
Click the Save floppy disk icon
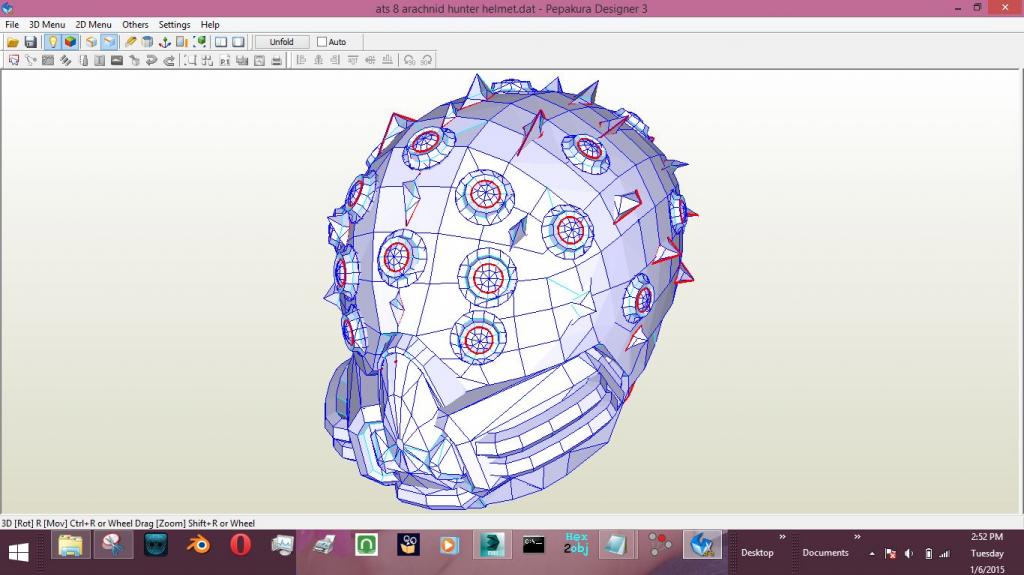point(30,42)
